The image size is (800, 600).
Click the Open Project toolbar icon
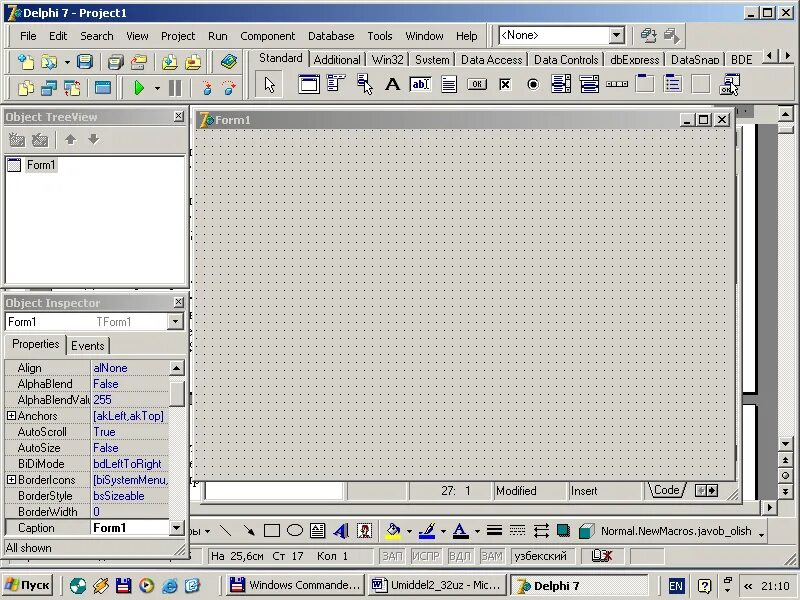pos(139,62)
